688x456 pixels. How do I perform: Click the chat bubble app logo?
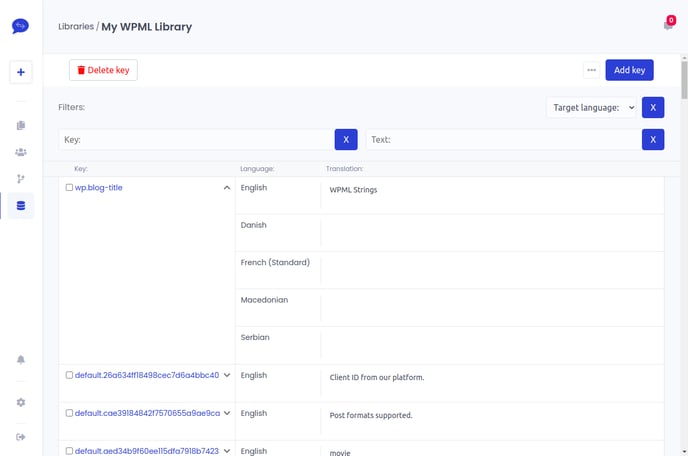[x=20, y=26]
